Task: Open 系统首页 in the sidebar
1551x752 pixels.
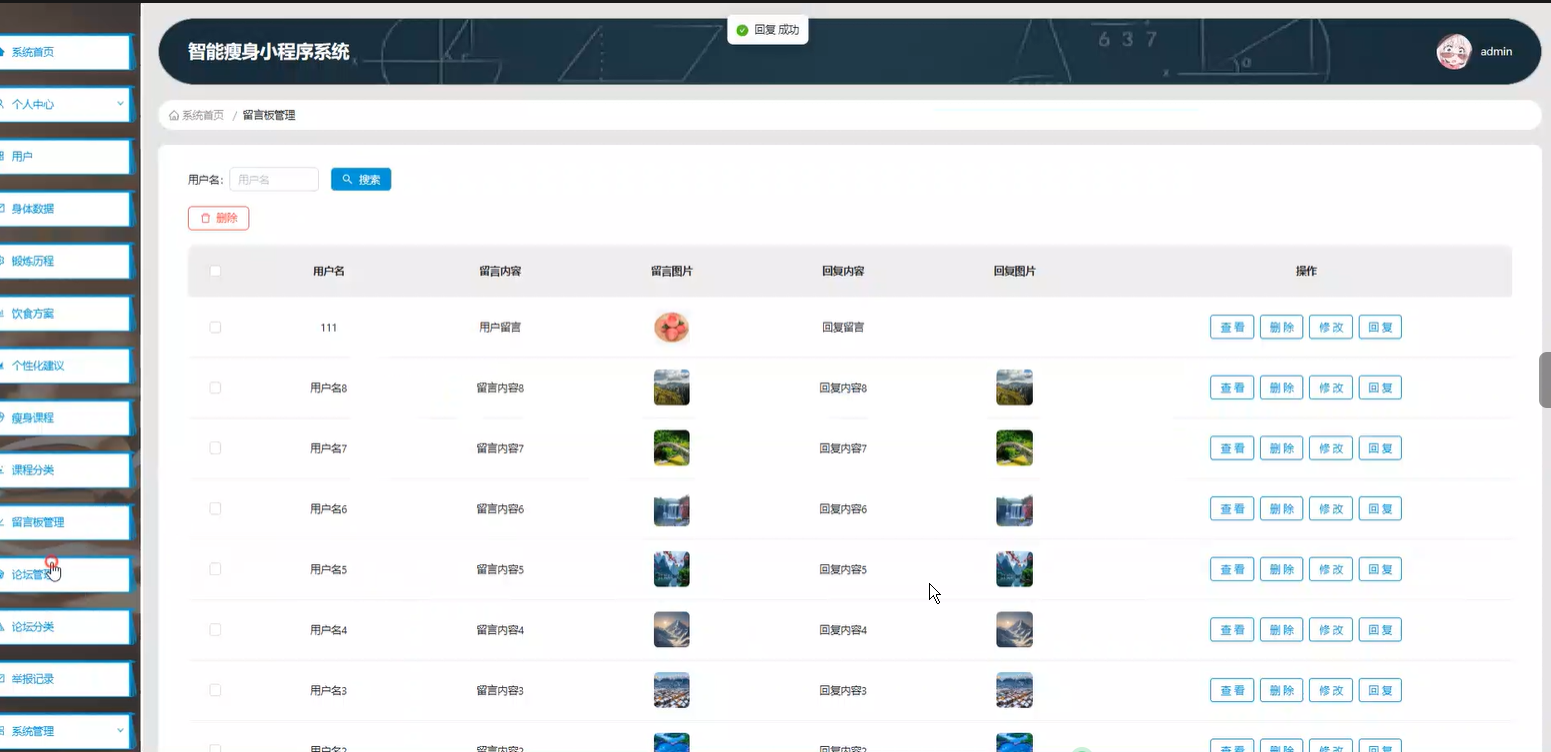Action: pos(65,52)
